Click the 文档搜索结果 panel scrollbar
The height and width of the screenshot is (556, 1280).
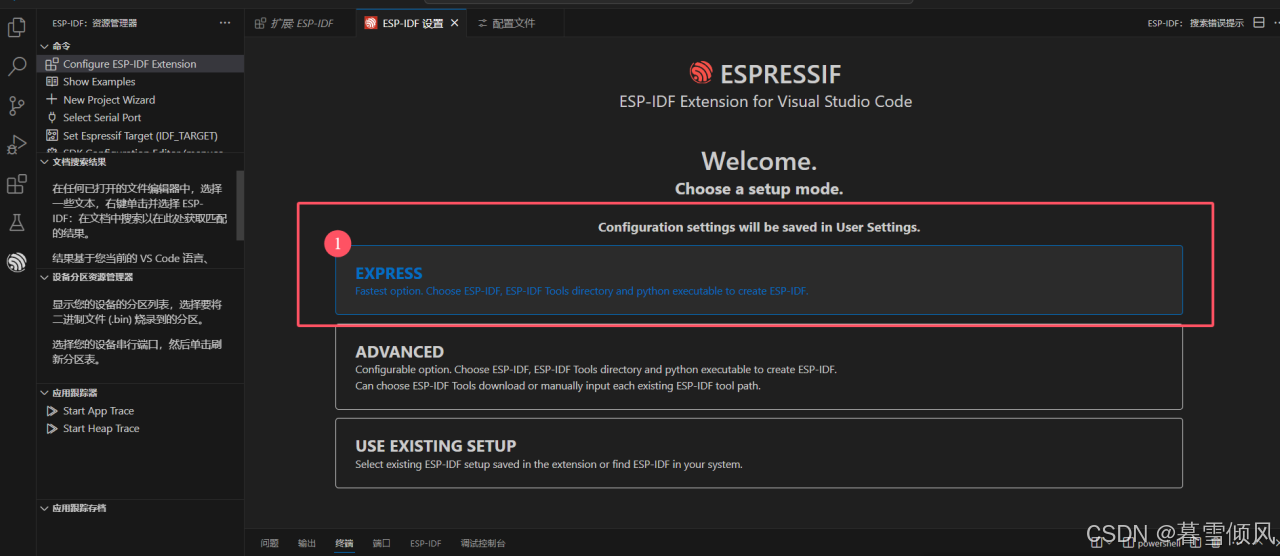pos(240,206)
